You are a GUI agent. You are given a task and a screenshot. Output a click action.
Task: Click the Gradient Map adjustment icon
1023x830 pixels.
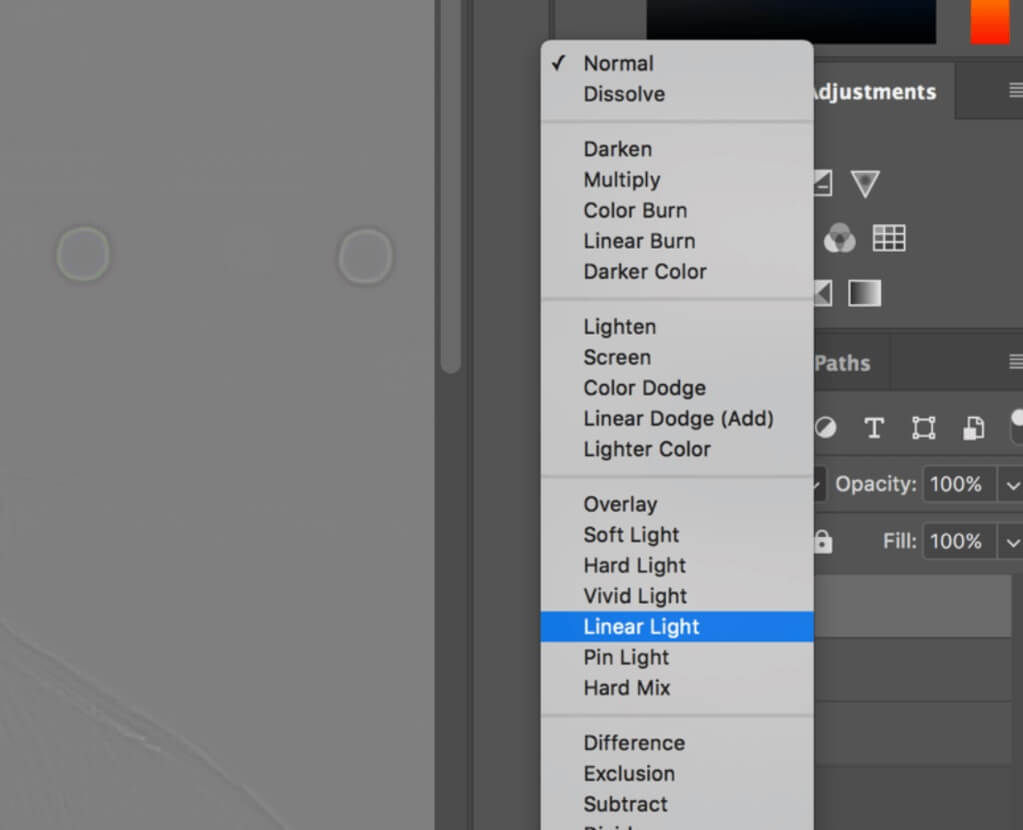[864, 293]
